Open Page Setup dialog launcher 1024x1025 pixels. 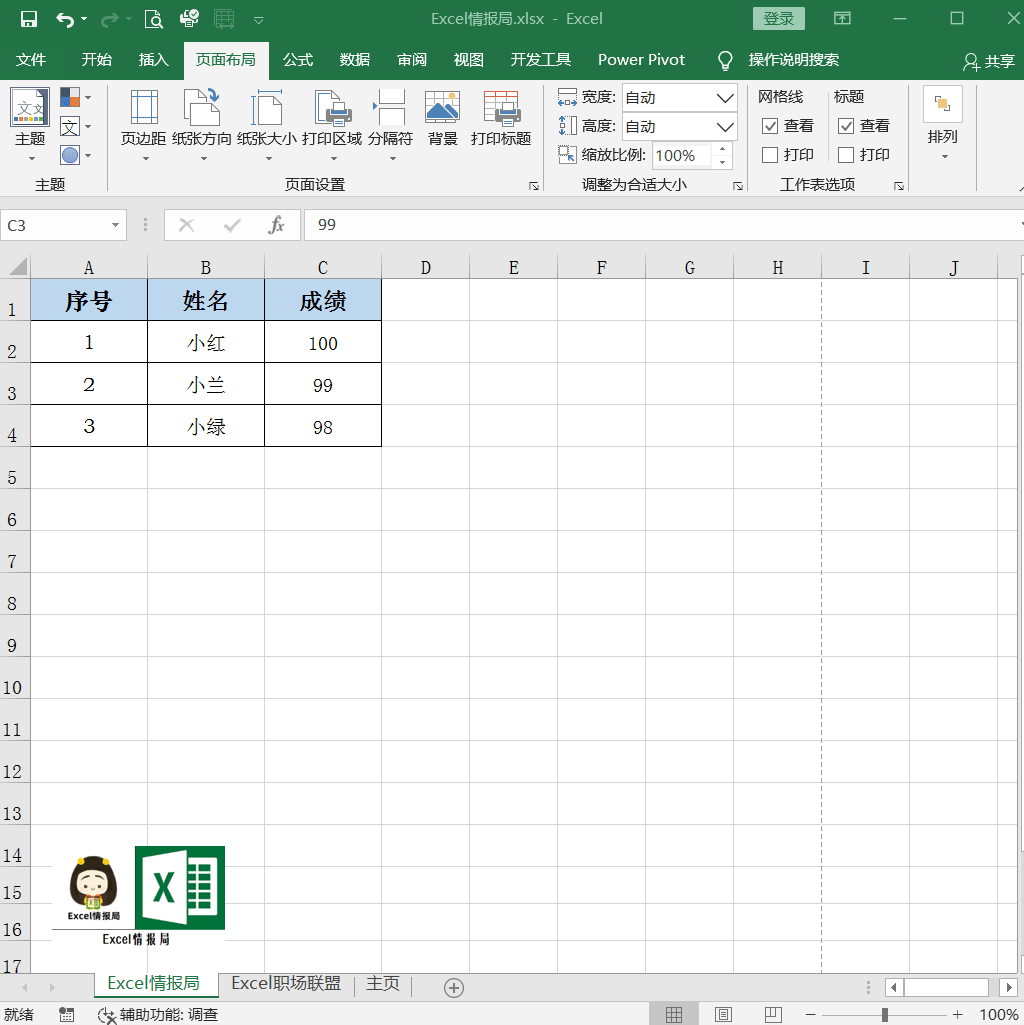(534, 186)
